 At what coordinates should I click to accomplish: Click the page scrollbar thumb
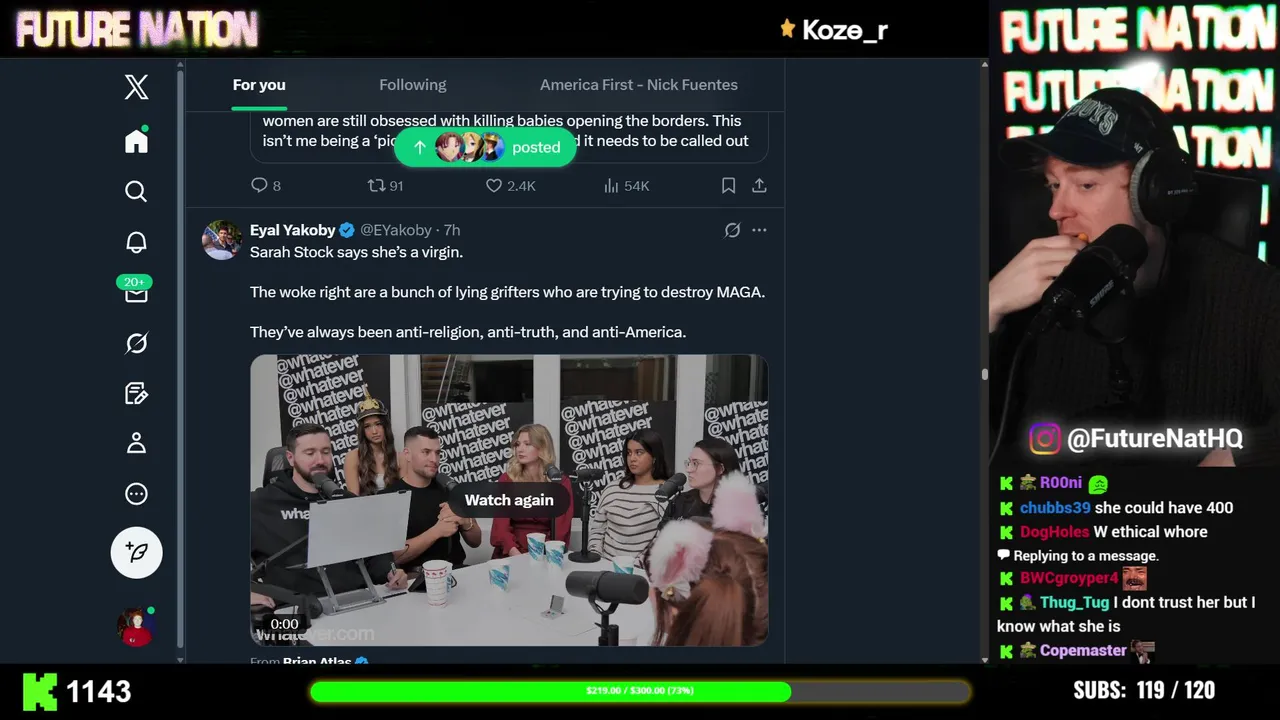pos(984,375)
